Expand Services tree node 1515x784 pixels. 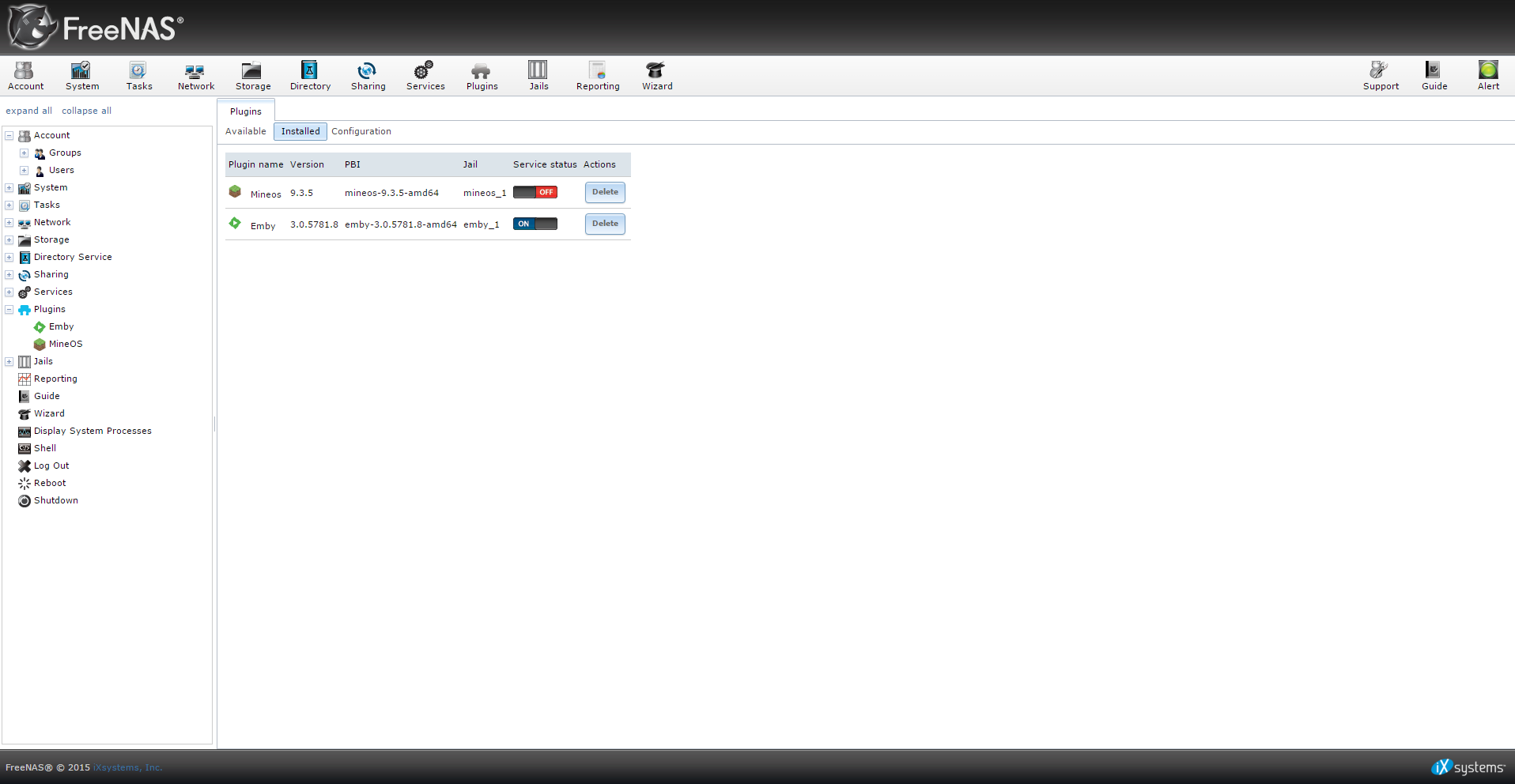pos(9,292)
